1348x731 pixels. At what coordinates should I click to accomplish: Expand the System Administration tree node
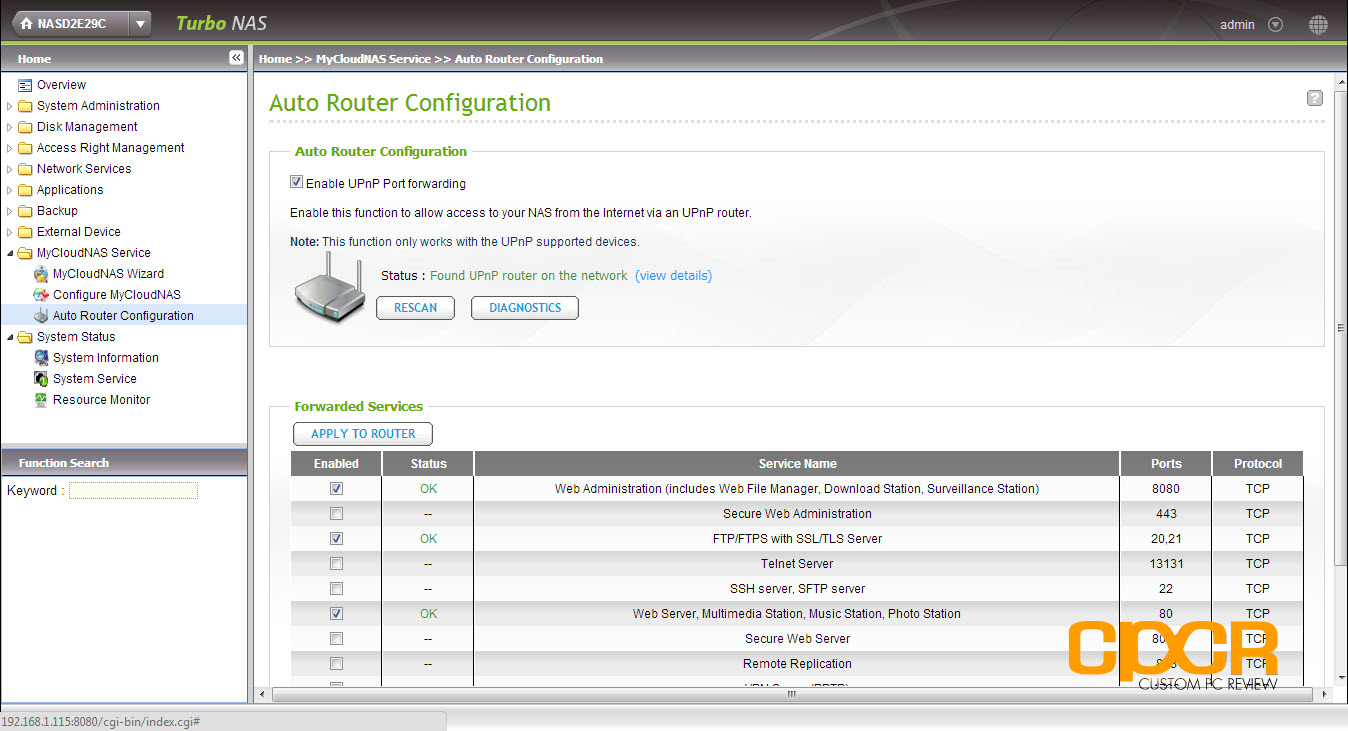[10, 106]
